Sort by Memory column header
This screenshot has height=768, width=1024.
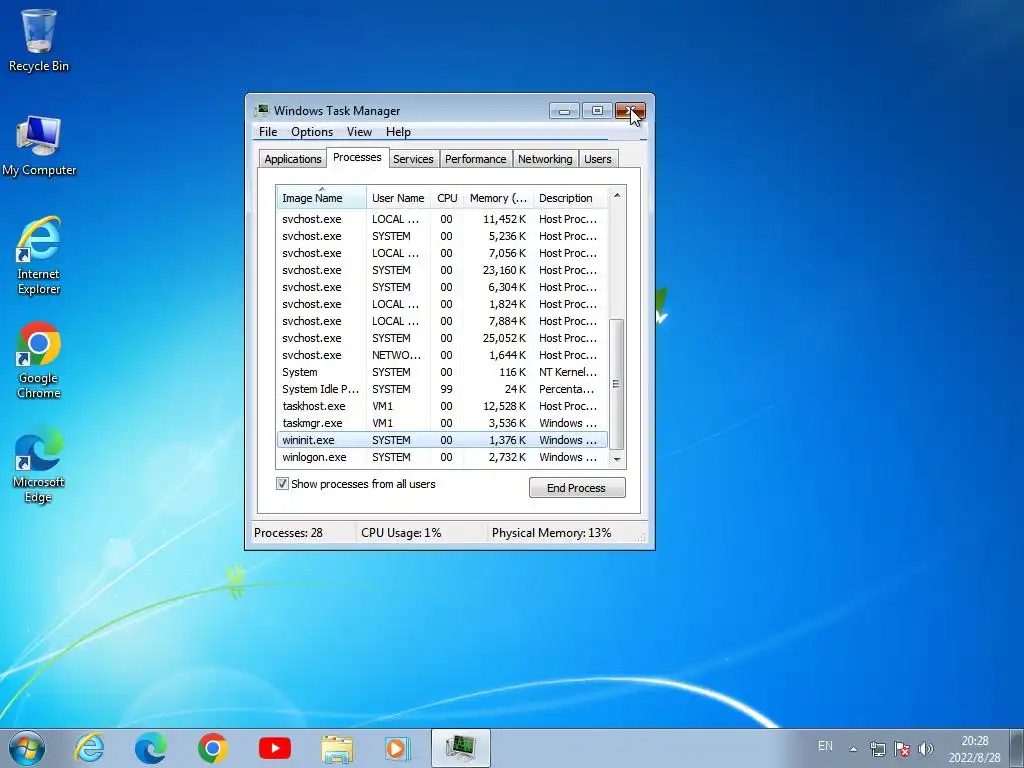[x=498, y=198]
